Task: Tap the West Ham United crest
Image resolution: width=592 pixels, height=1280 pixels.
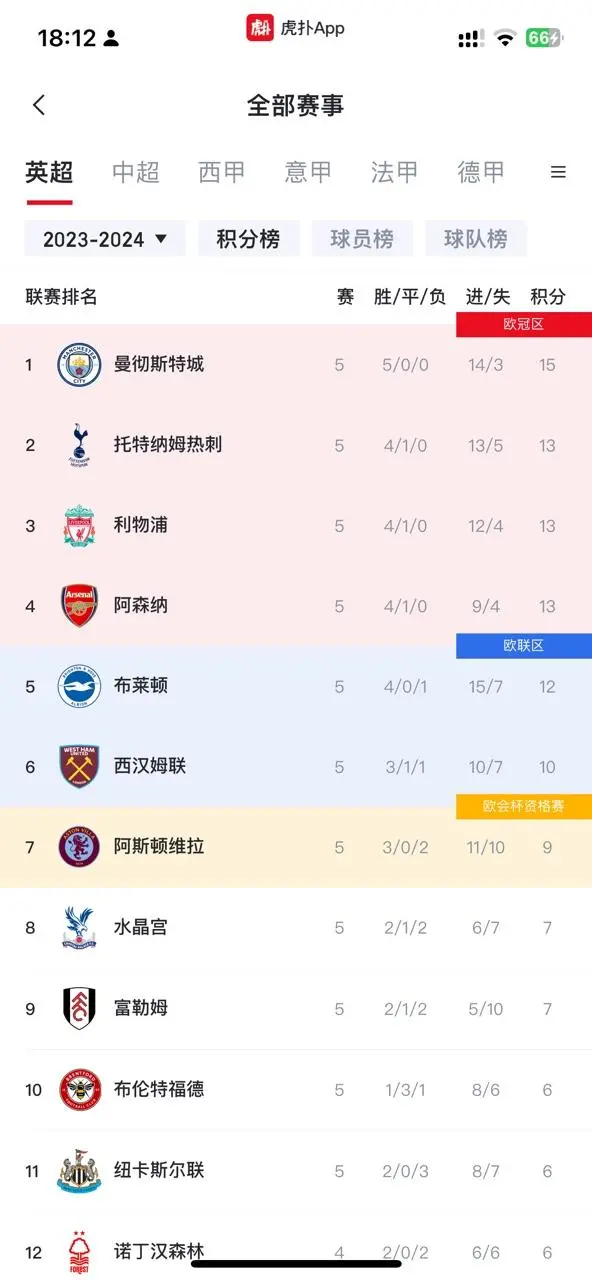Action: pyautogui.click(x=79, y=767)
